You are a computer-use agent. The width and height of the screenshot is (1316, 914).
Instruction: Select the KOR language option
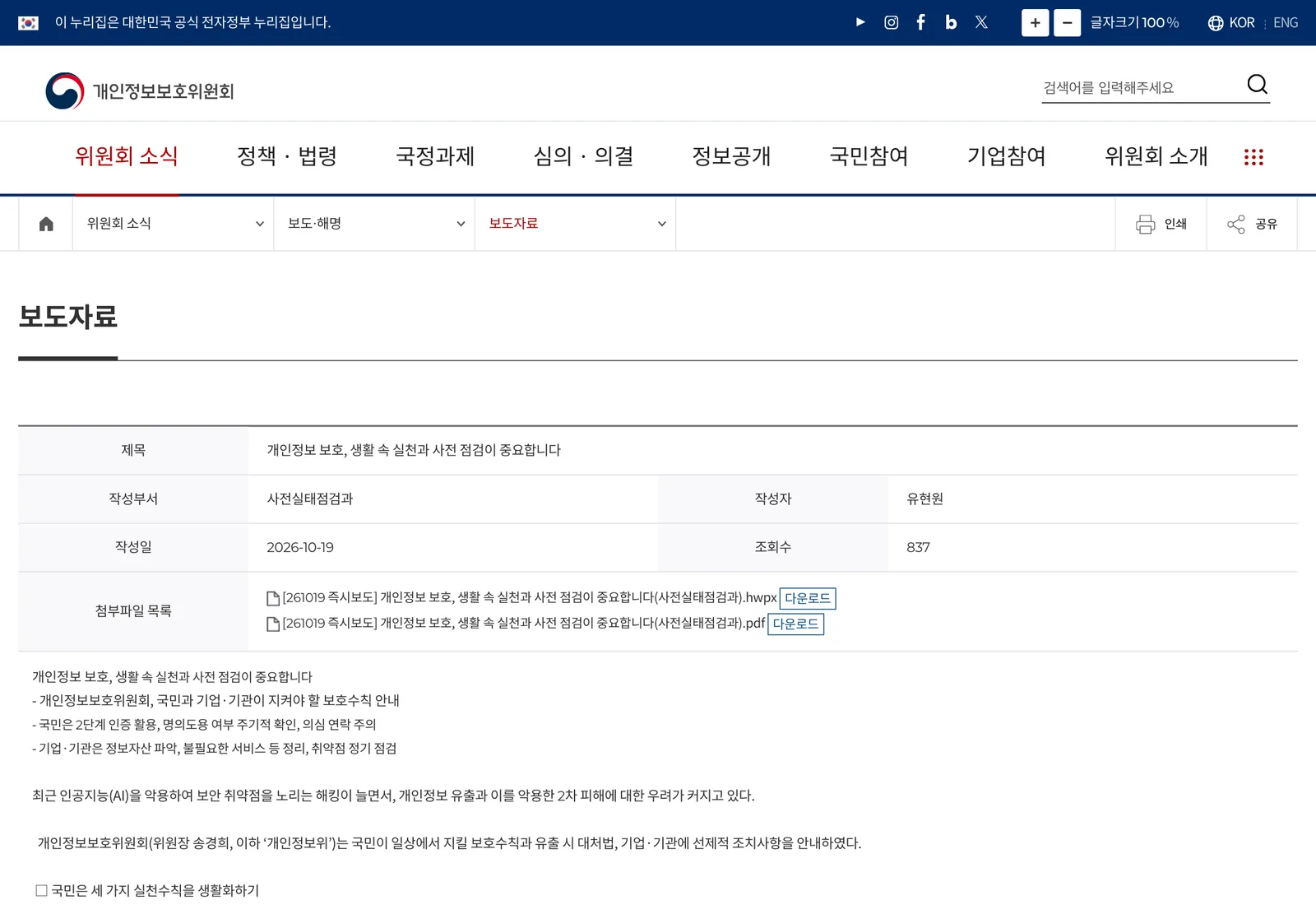(1242, 23)
